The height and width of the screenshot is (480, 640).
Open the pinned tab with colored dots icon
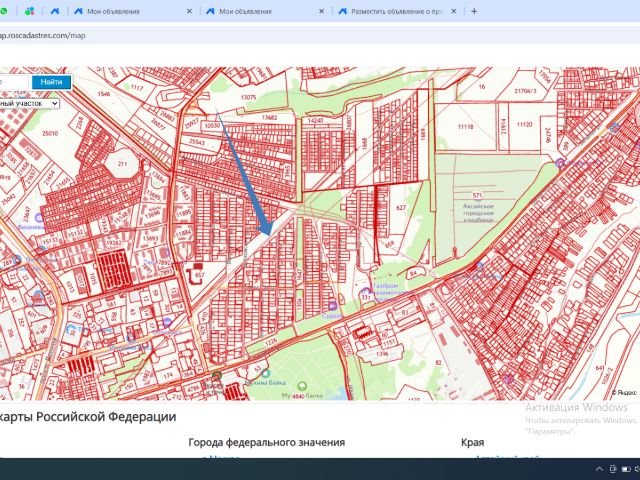coord(29,11)
